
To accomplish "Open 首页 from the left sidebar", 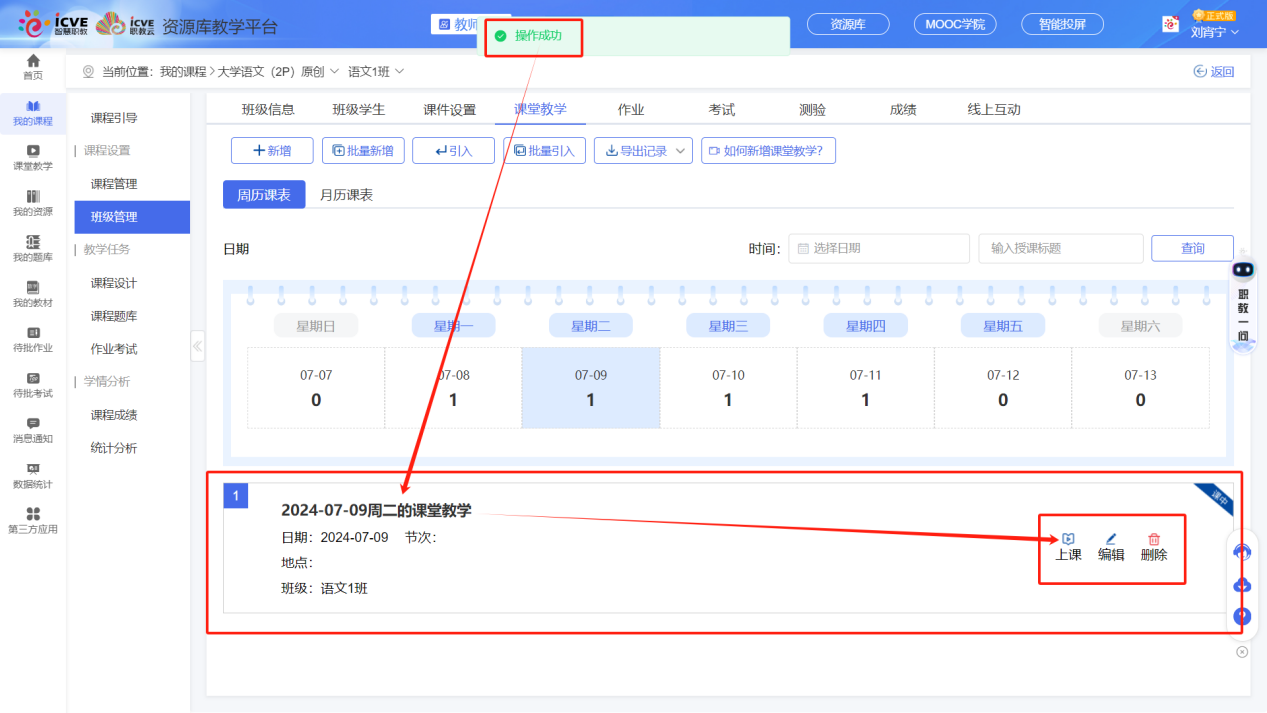I will click(x=33, y=68).
